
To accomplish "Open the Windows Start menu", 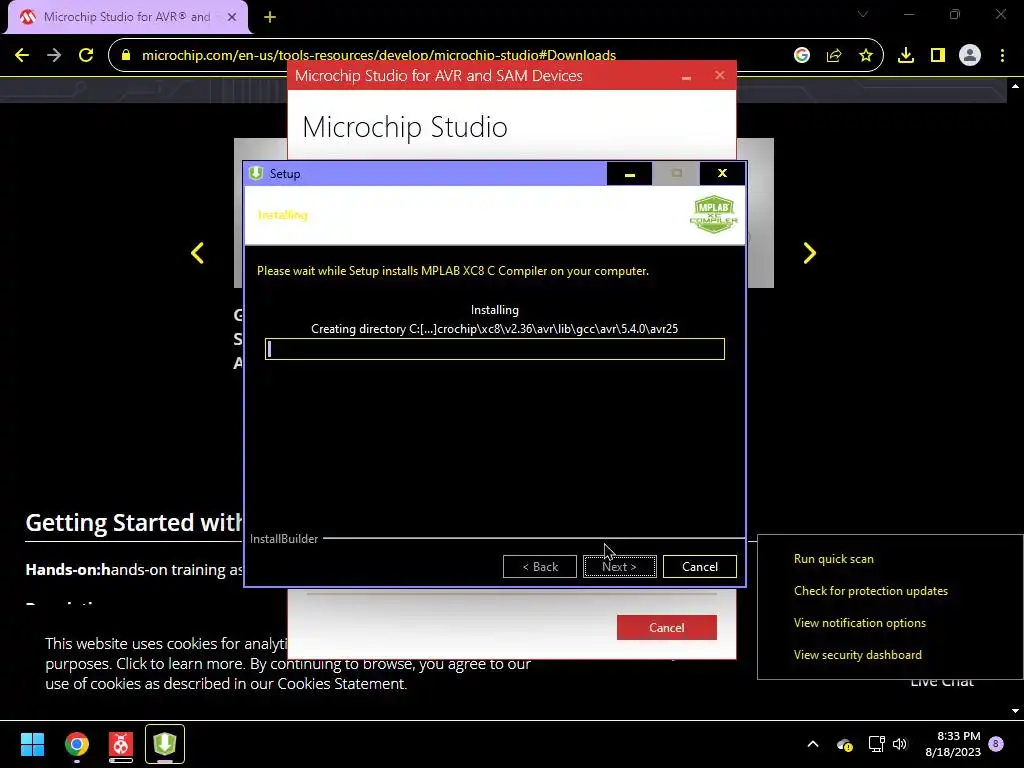I will (33, 744).
